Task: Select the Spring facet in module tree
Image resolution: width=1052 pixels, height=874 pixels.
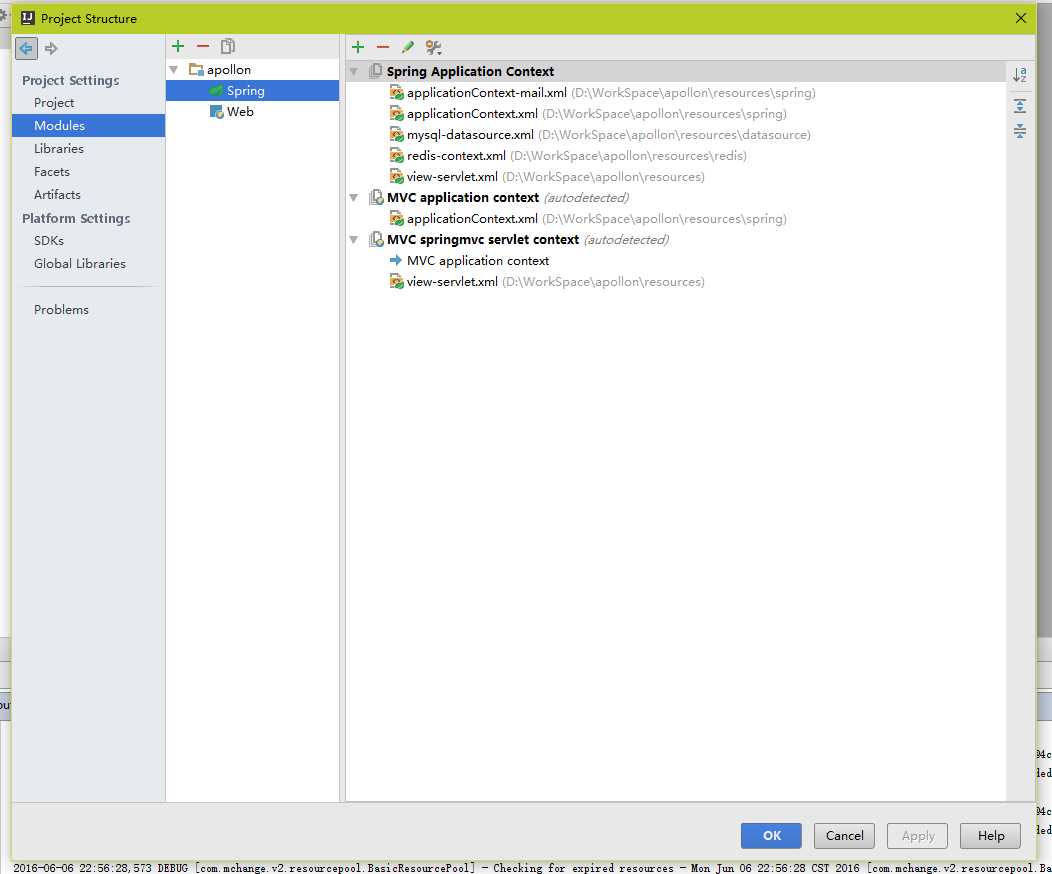Action: pos(252,91)
